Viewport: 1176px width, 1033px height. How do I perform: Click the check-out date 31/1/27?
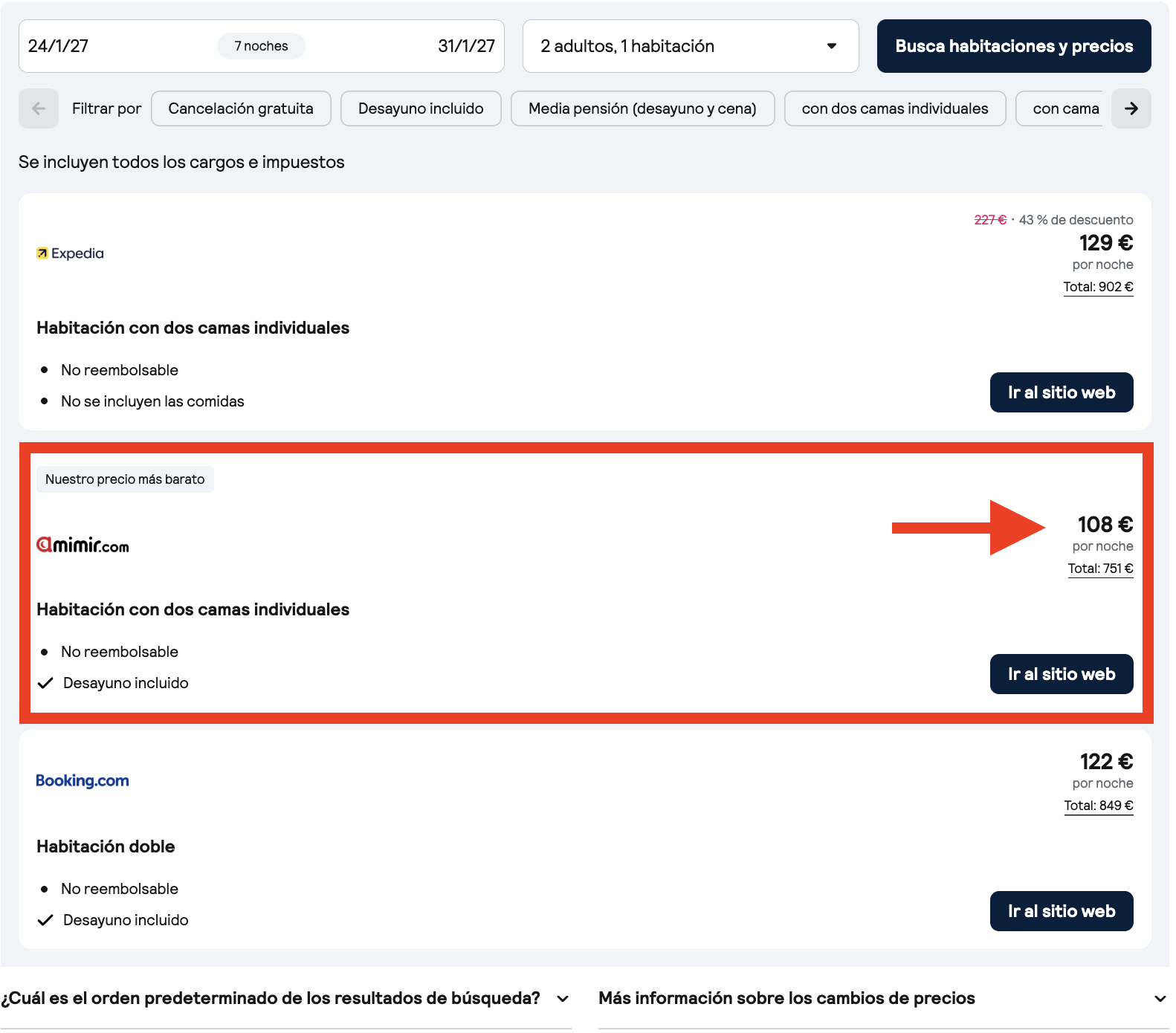pos(466,46)
